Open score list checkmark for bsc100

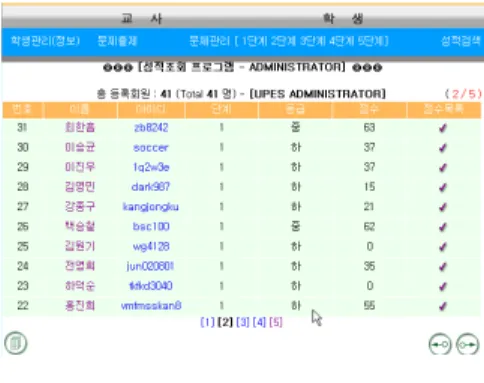click(x=443, y=227)
